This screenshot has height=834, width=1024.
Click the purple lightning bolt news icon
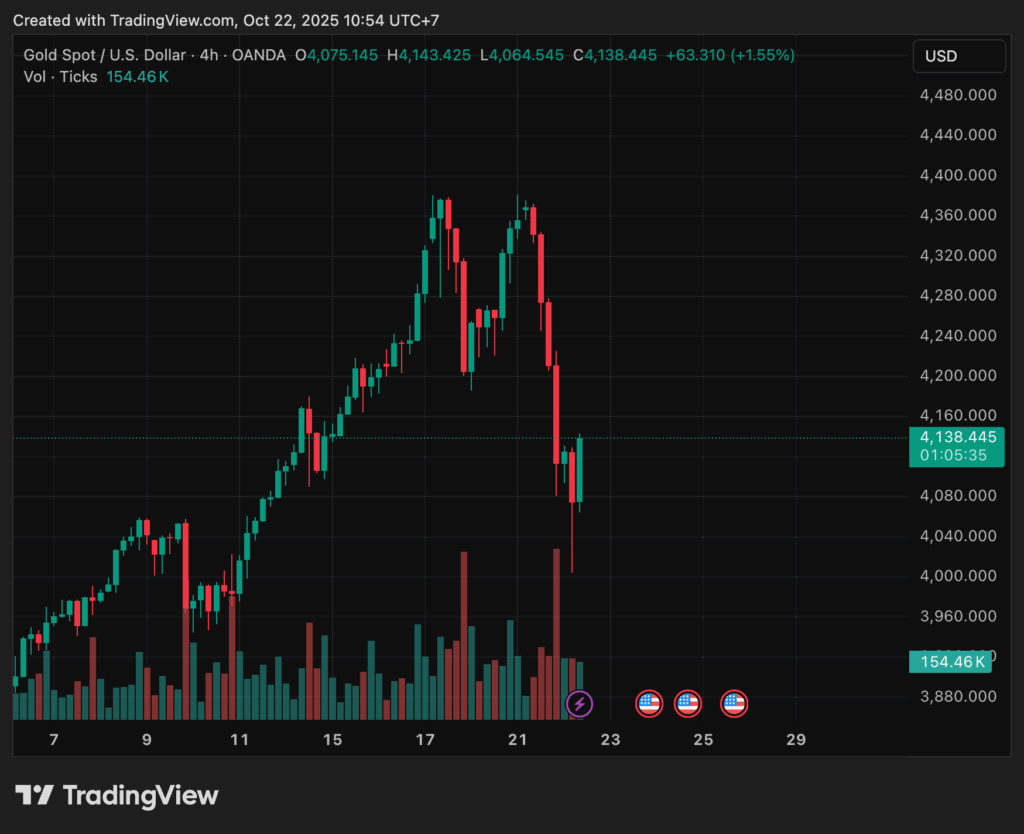tap(579, 704)
